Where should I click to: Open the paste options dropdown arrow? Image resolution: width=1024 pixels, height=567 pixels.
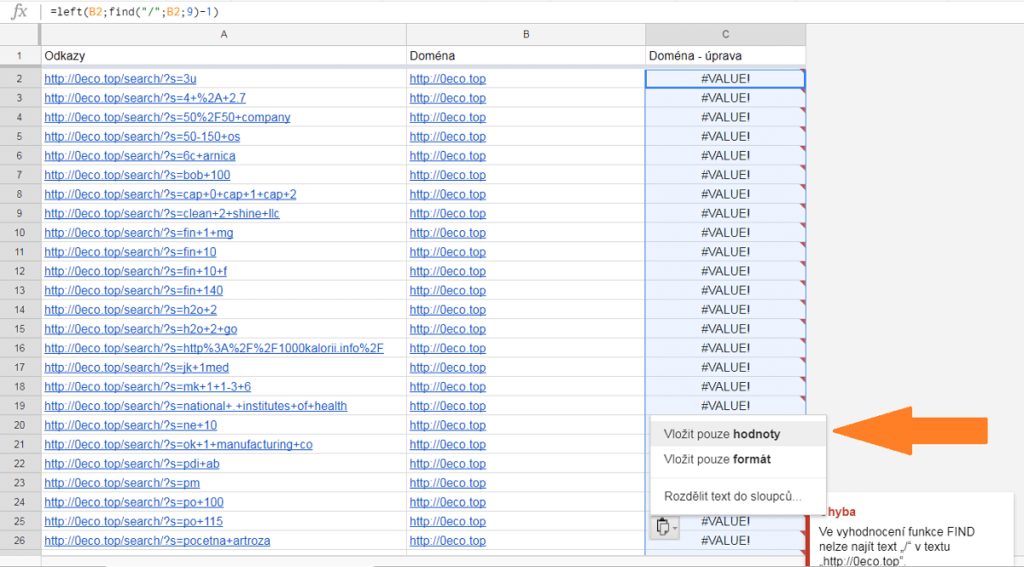coord(674,528)
